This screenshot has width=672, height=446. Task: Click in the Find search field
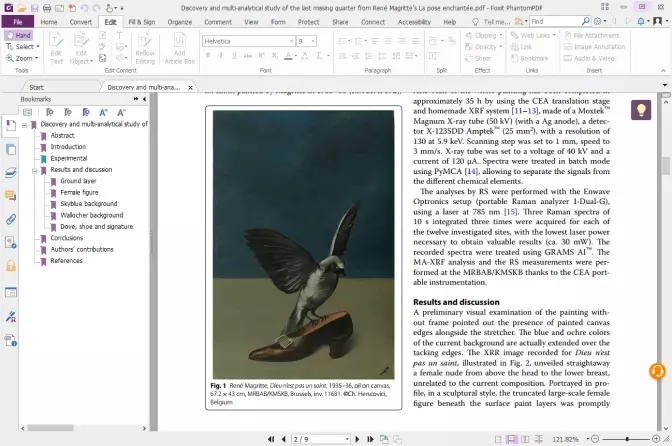point(555,21)
